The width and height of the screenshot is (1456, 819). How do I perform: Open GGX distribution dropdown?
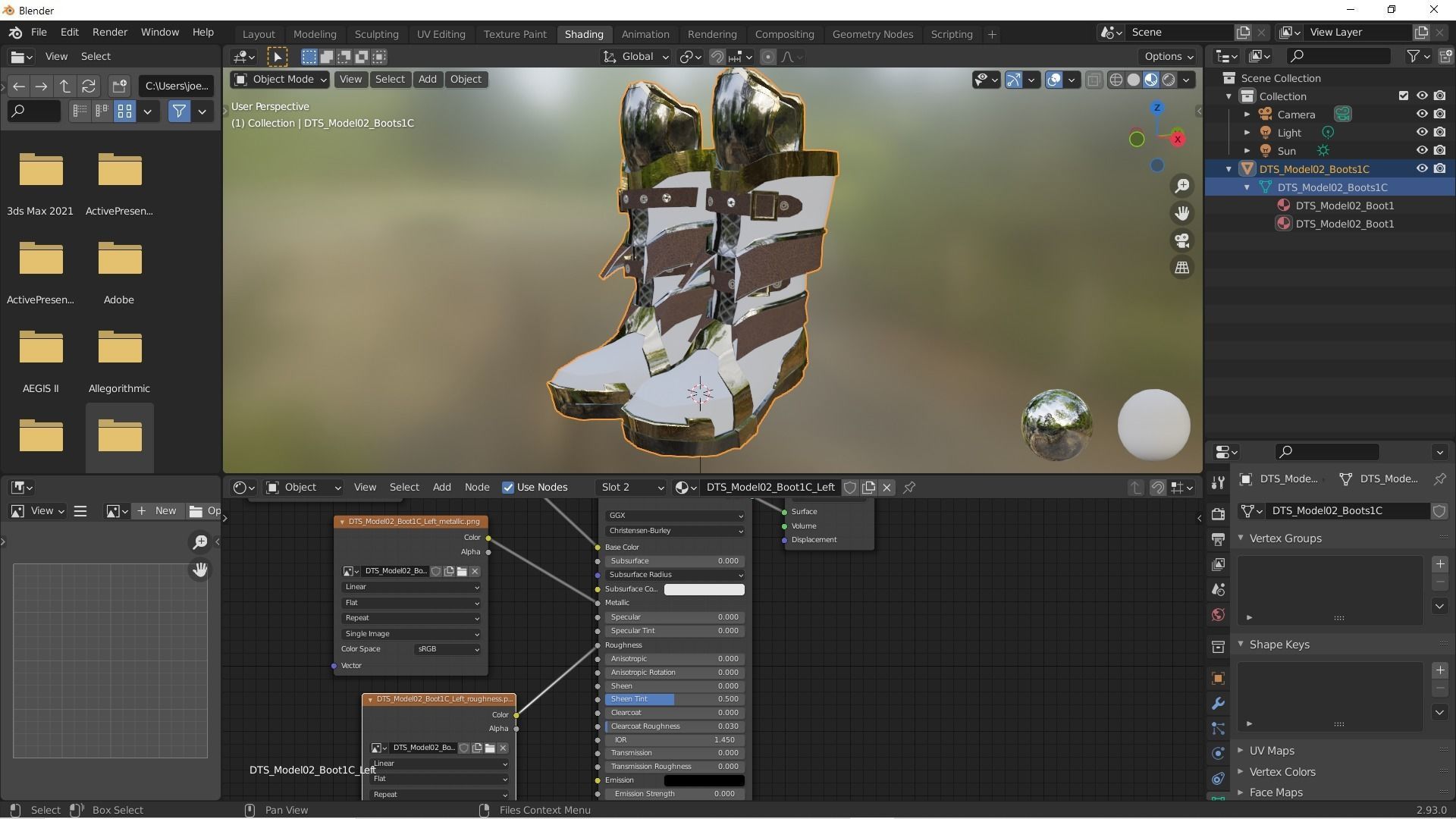(x=675, y=516)
